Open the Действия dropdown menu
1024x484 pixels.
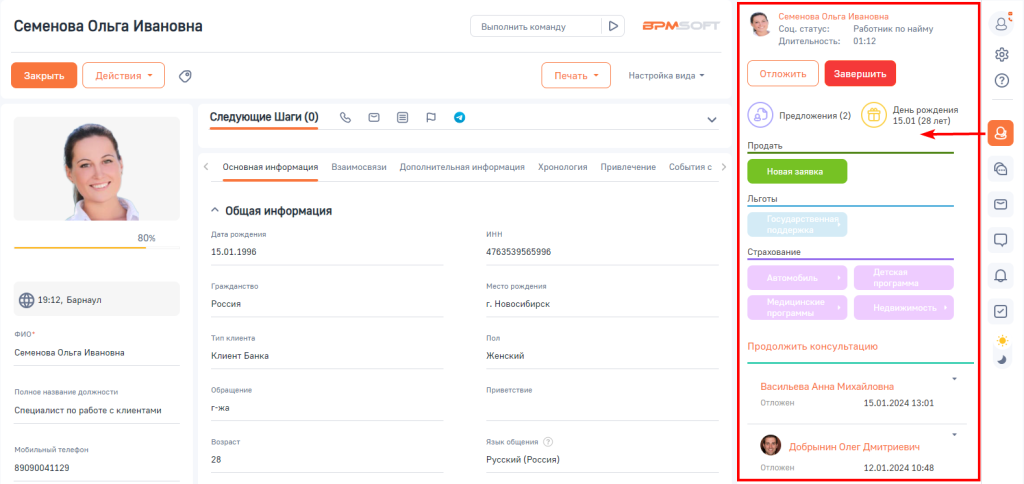point(124,75)
